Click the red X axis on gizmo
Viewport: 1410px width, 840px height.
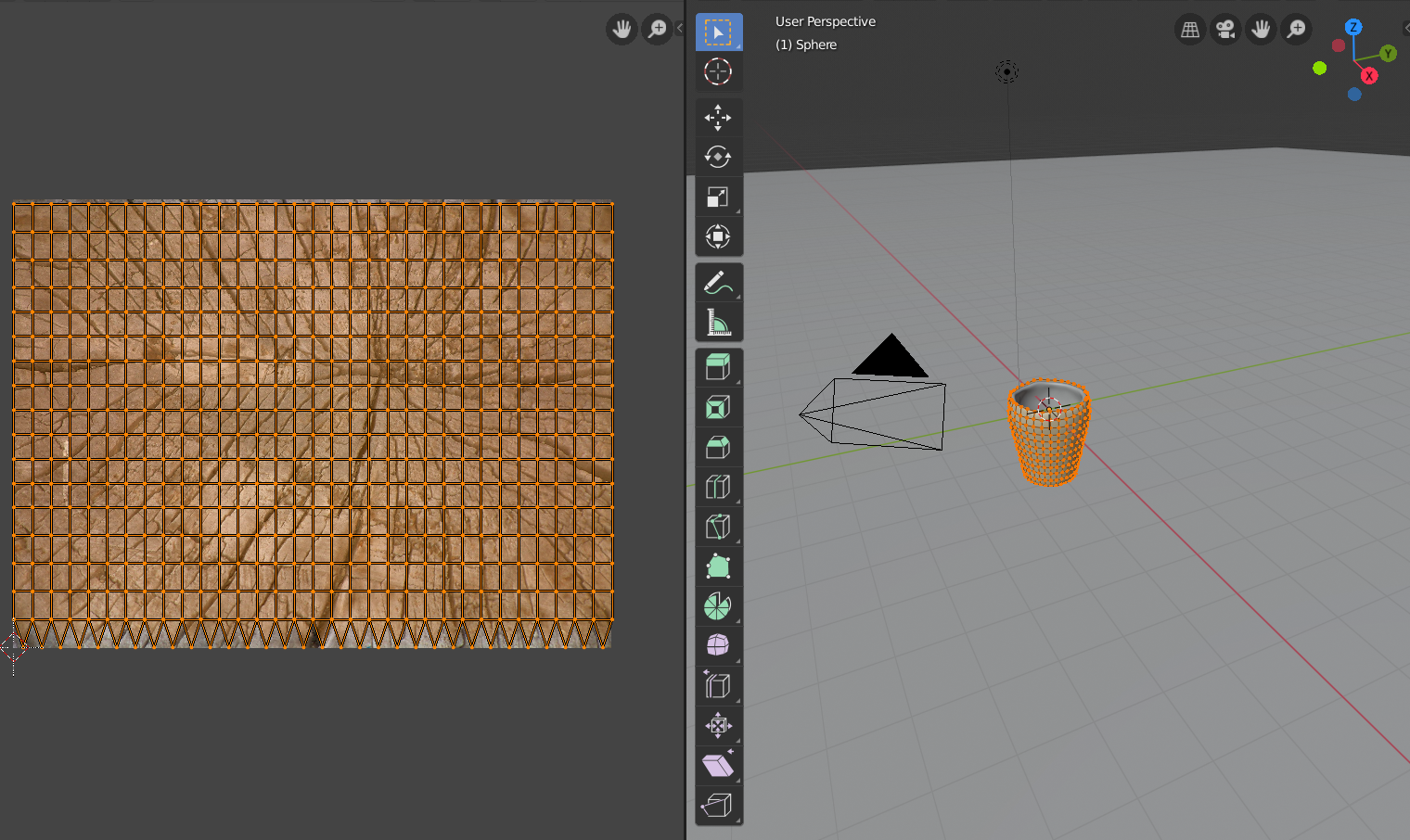[1369, 76]
